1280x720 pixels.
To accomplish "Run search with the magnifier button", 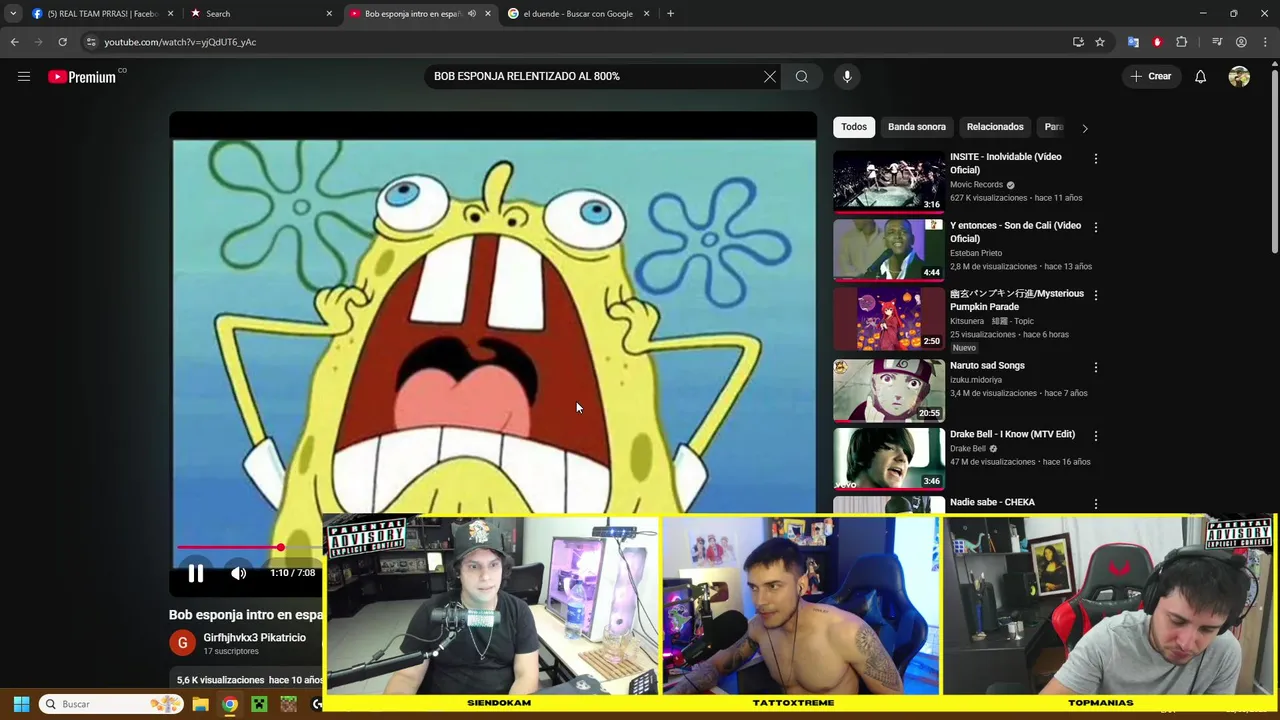I will tap(802, 76).
